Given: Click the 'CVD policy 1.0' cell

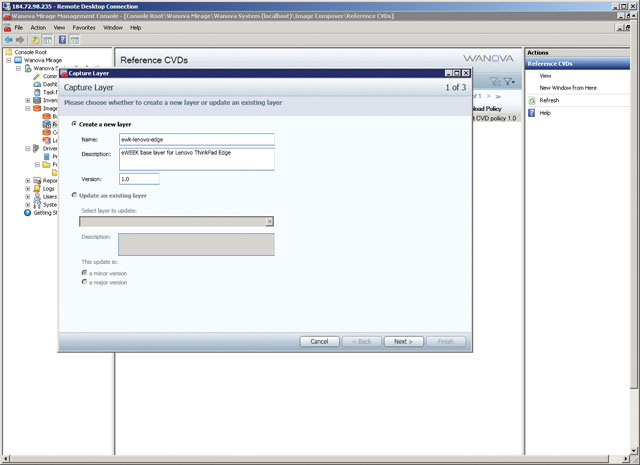Looking at the screenshot, I should click(x=496, y=118).
